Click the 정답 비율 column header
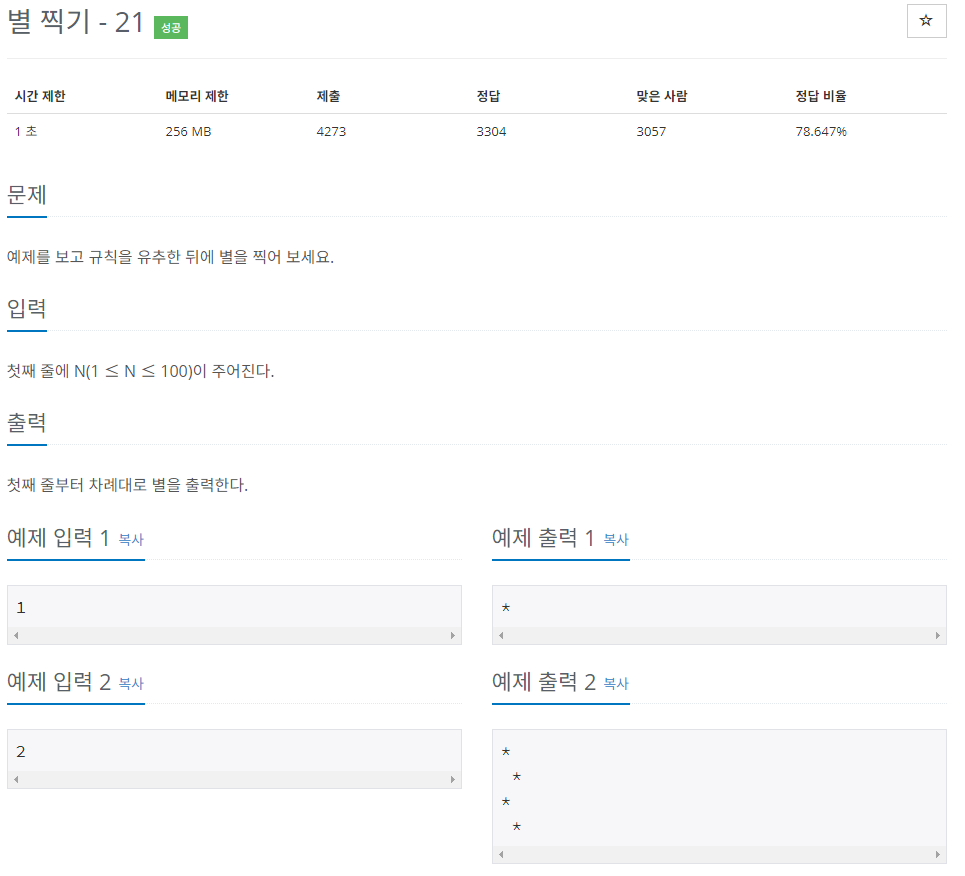This screenshot has width=965, height=876. coord(821,96)
